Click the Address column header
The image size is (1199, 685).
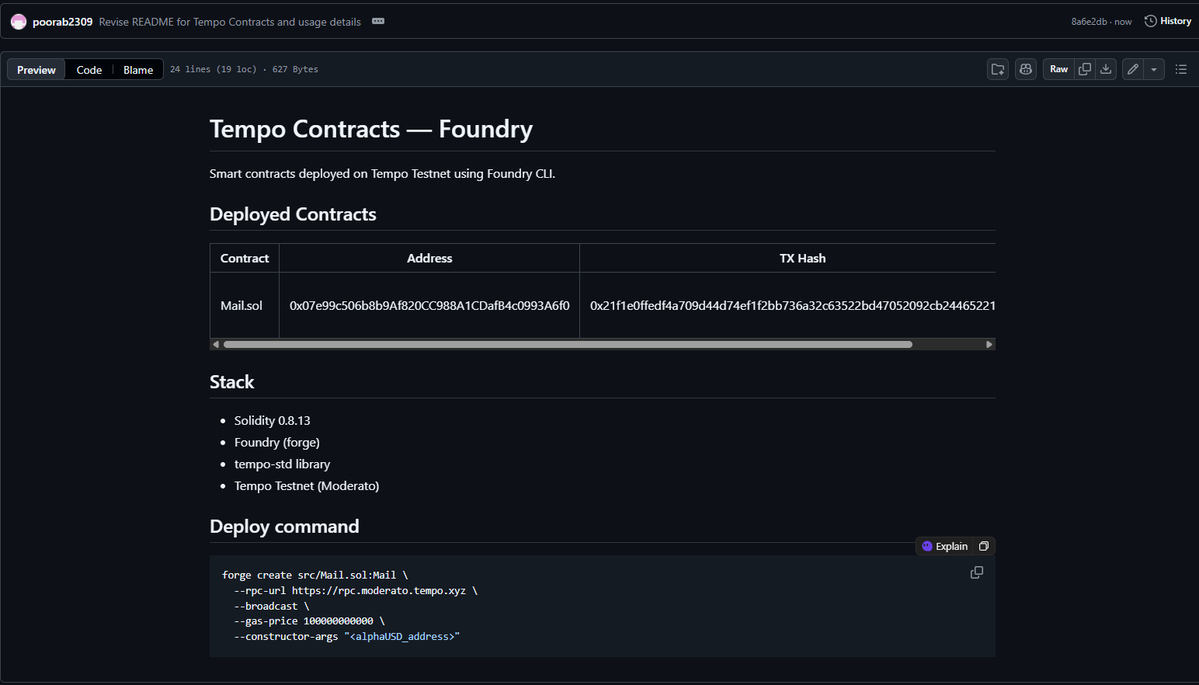(x=429, y=258)
